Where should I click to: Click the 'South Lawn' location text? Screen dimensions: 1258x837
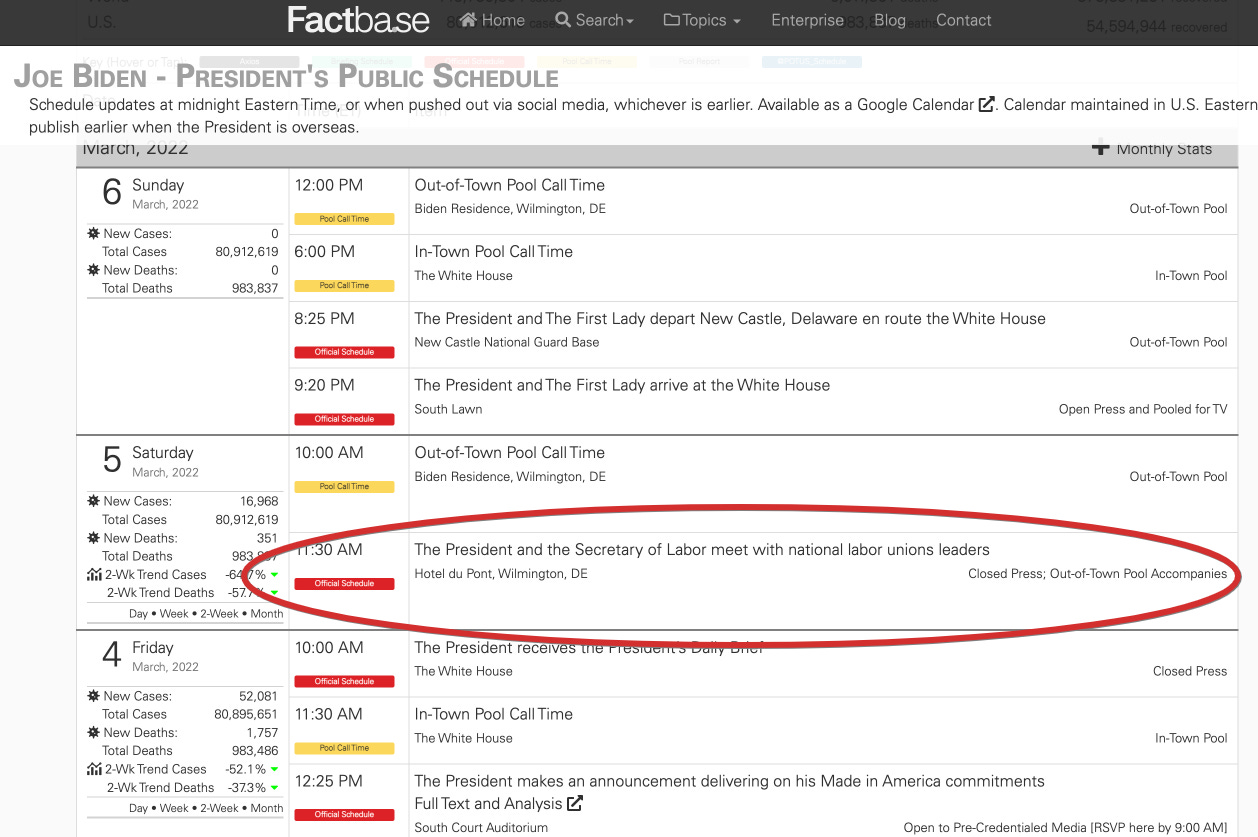448,409
